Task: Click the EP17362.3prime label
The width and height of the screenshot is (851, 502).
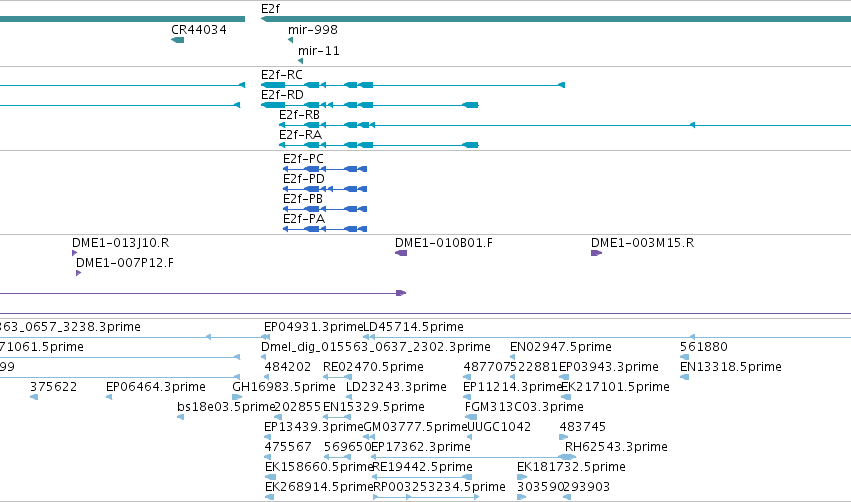Action: (421, 447)
